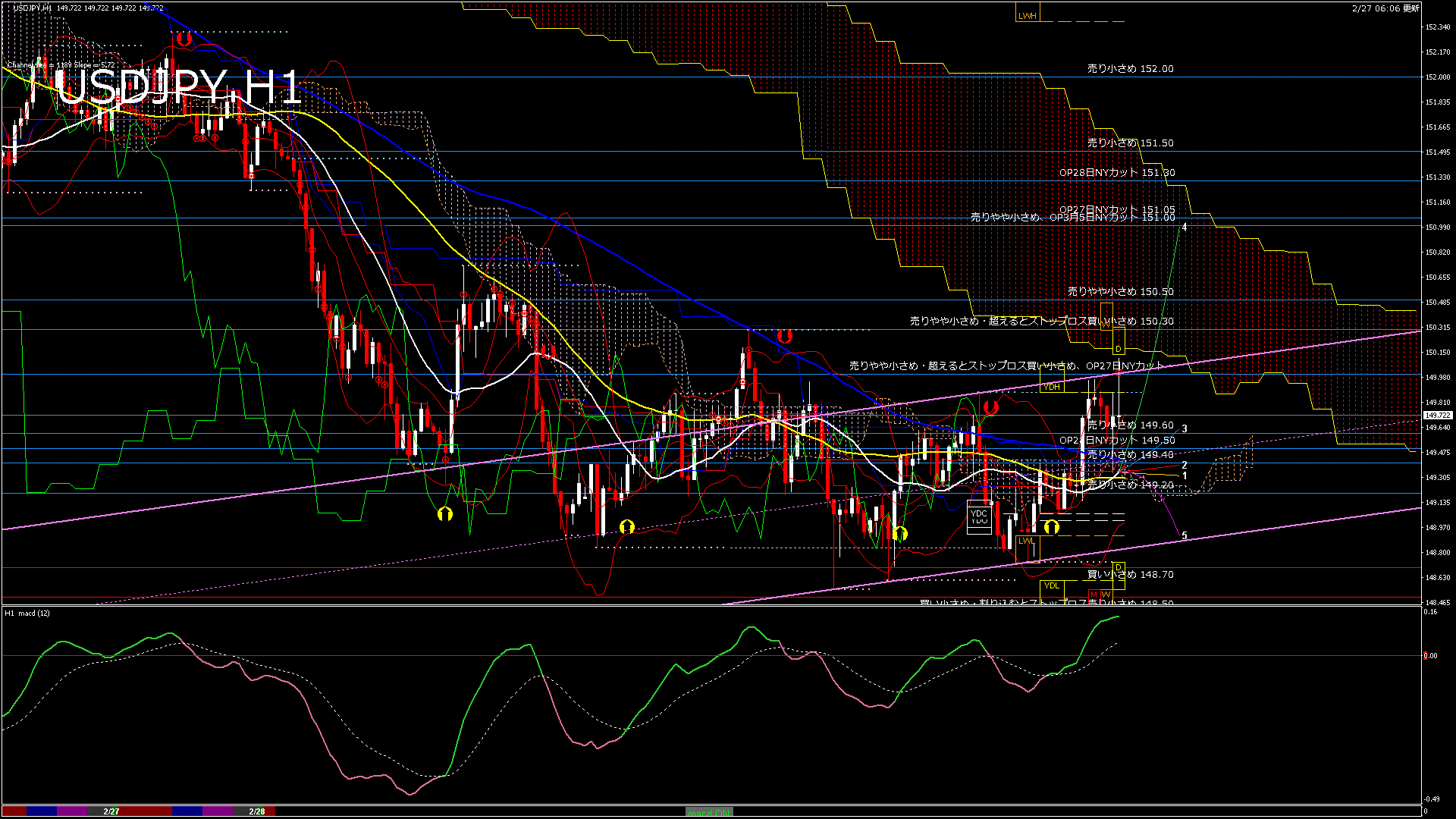Viewport: 1456px width, 819px height.
Task: Click the yellow up-arrow signal above LWL label
Action: click(x=1051, y=526)
